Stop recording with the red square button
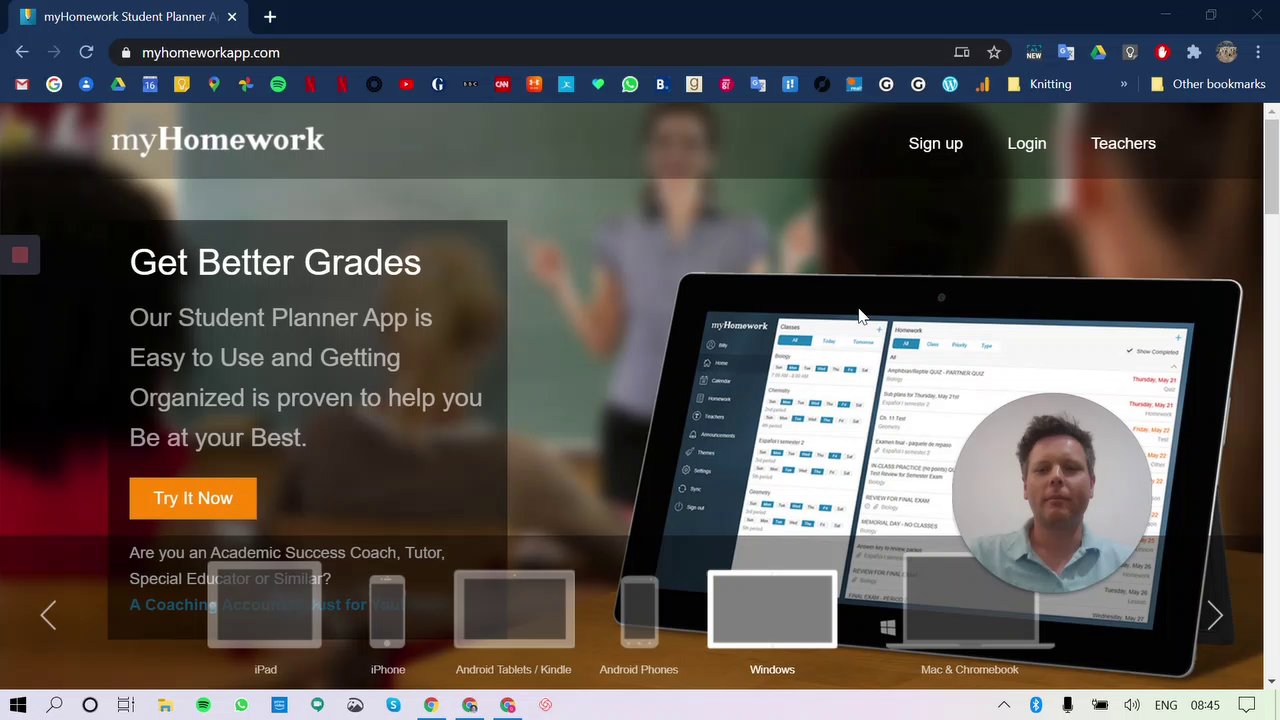1280x720 pixels. click(x=20, y=255)
